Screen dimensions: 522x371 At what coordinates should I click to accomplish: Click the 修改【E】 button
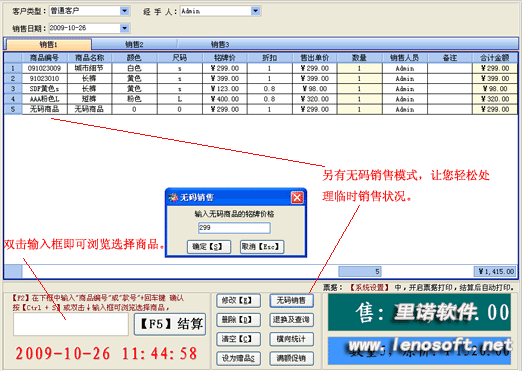coord(238,301)
